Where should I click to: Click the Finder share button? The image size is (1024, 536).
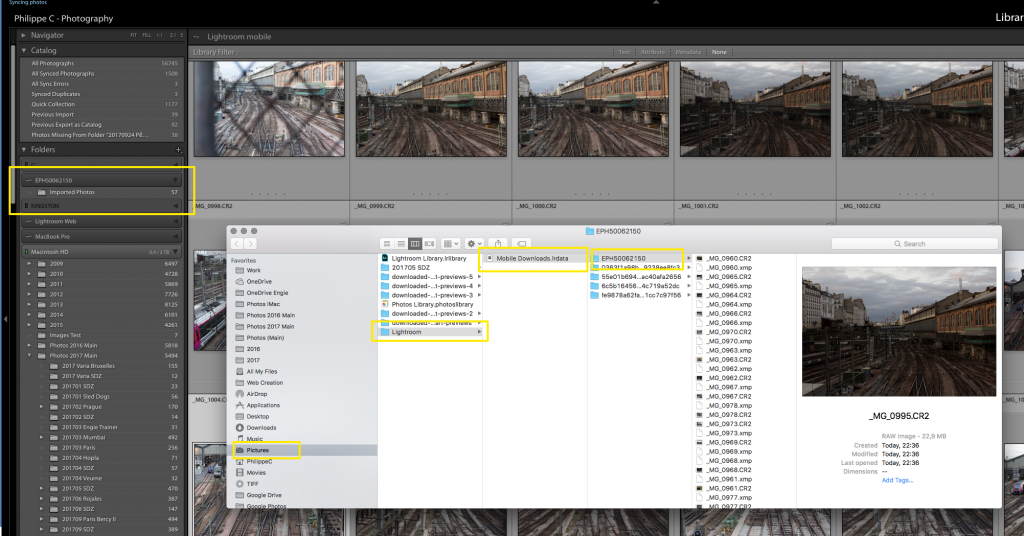click(x=498, y=244)
